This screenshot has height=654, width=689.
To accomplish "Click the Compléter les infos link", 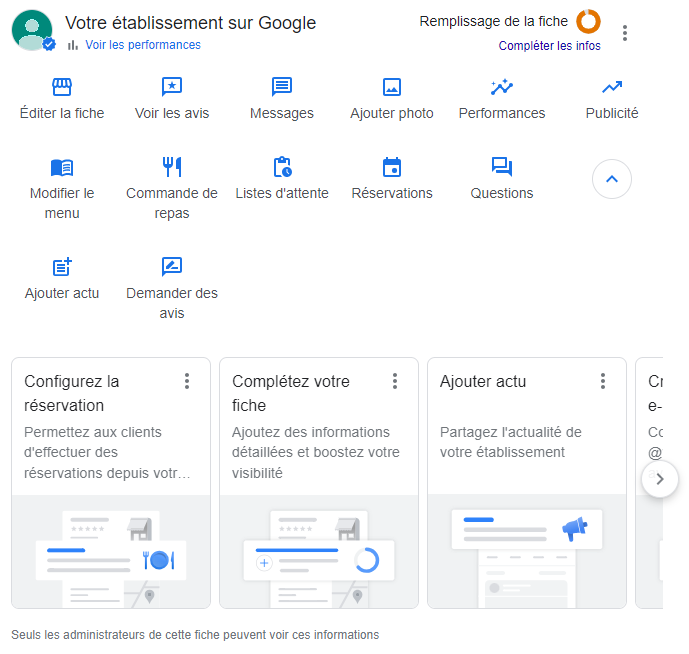I will pyautogui.click(x=549, y=46).
